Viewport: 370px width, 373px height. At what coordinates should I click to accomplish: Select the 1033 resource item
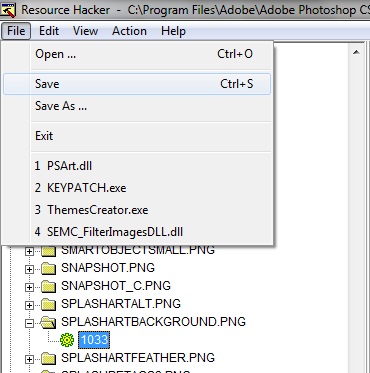point(94,340)
